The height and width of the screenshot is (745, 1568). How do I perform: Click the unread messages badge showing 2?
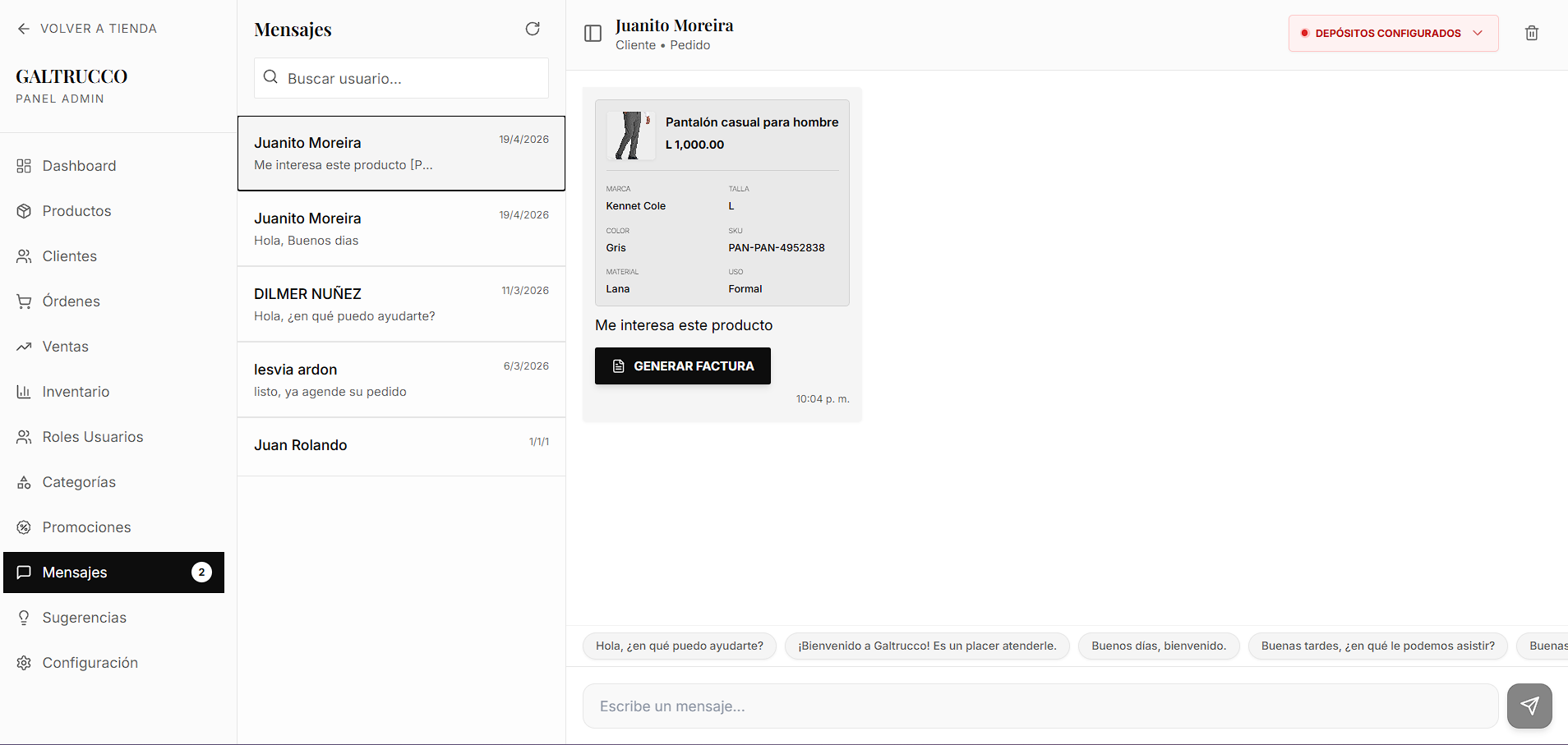pyautogui.click(x=201, y=573)
